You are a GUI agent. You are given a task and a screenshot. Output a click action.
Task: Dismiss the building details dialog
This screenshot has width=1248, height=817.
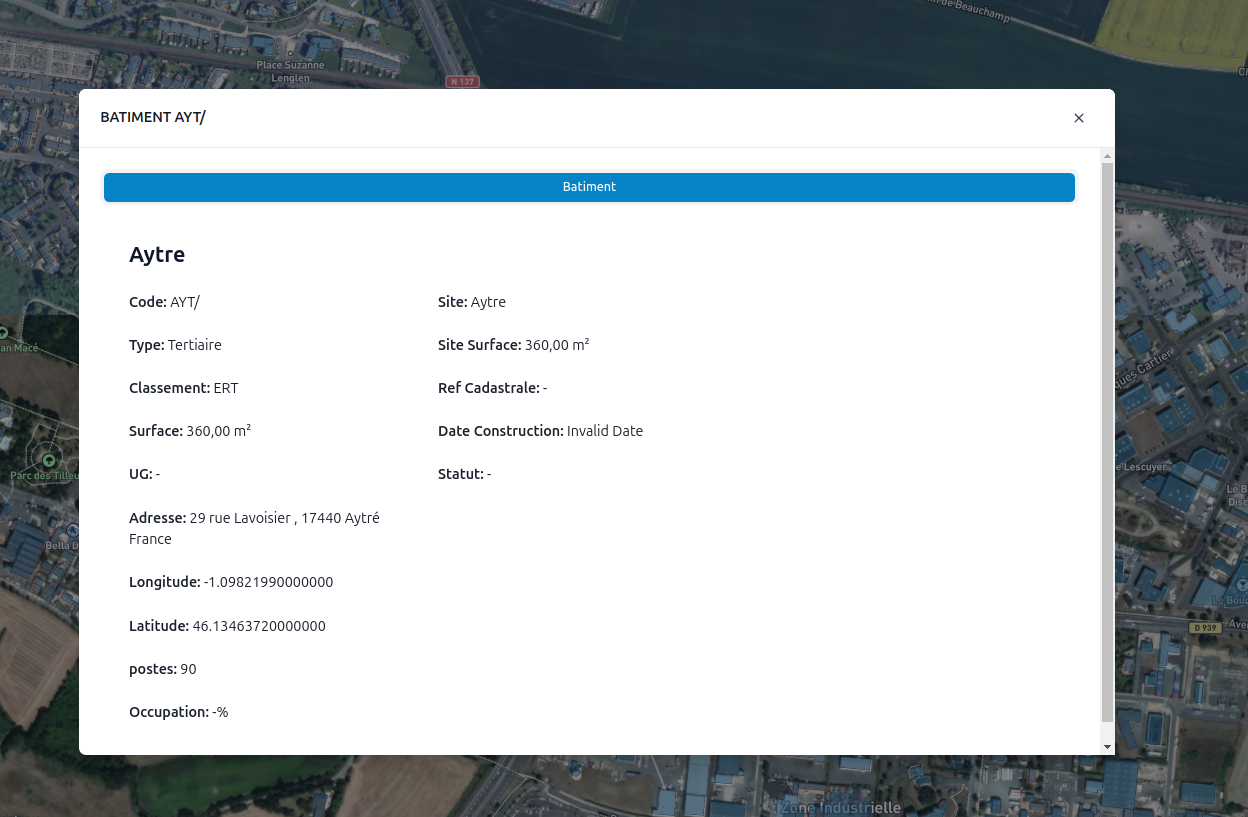click(1079, 118)
